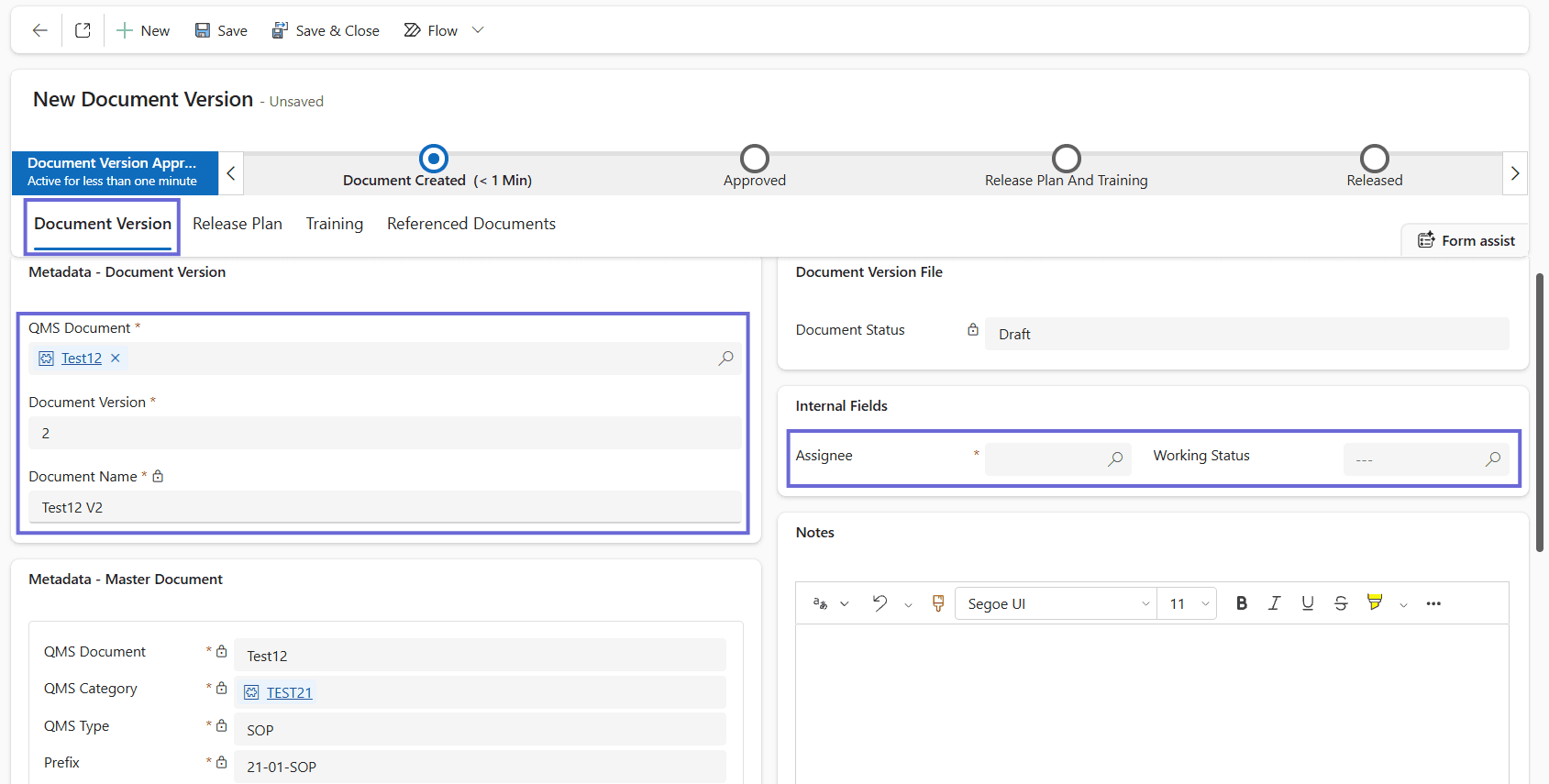This screenshot has width=1549, height=784.
Task: Undo last edit in Notes
Action: tap(880, 603)
